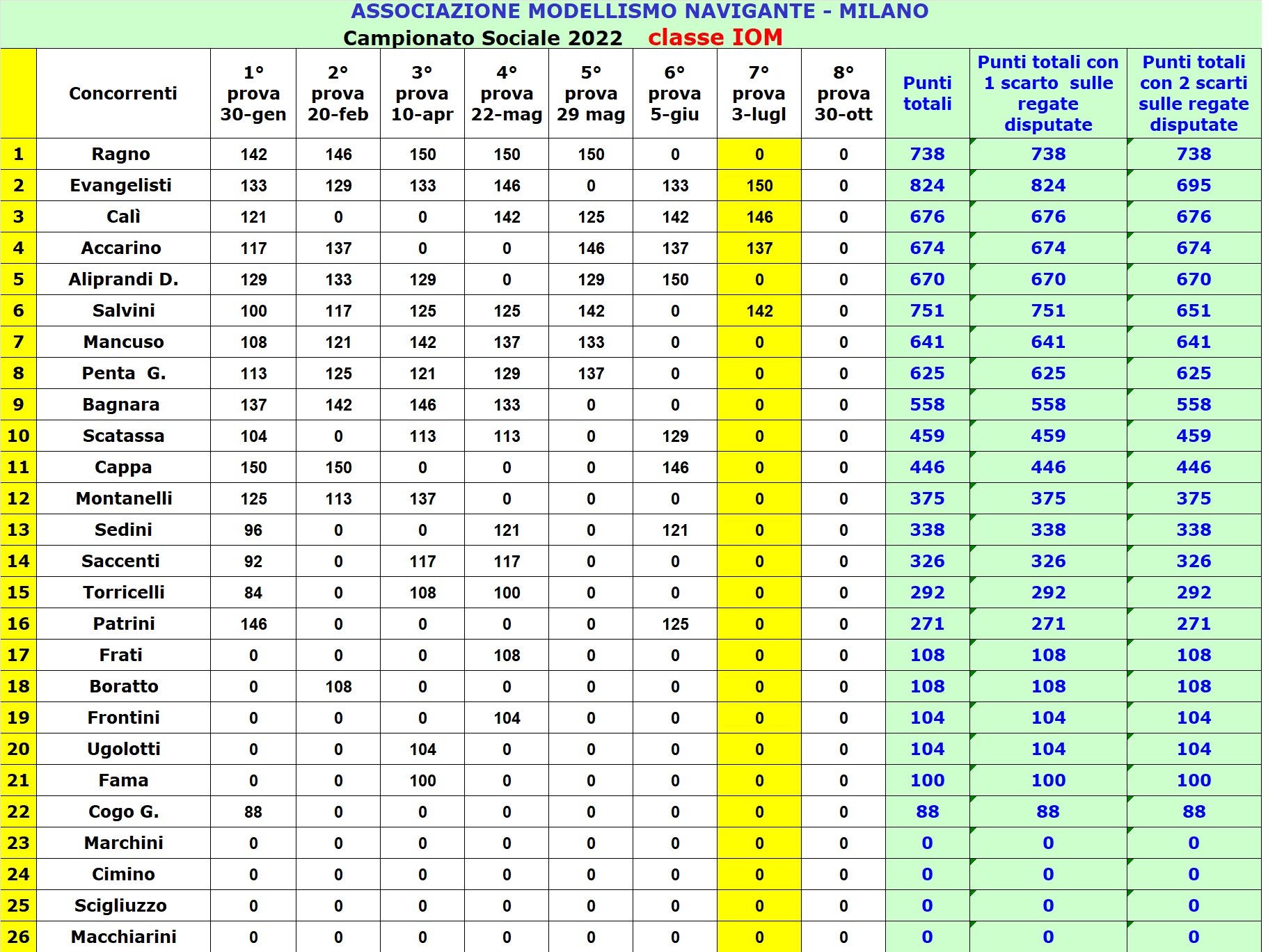
Task: Select the competitor name 'Scatassa'
Action: pyautogui.click(x=123, y=436)
